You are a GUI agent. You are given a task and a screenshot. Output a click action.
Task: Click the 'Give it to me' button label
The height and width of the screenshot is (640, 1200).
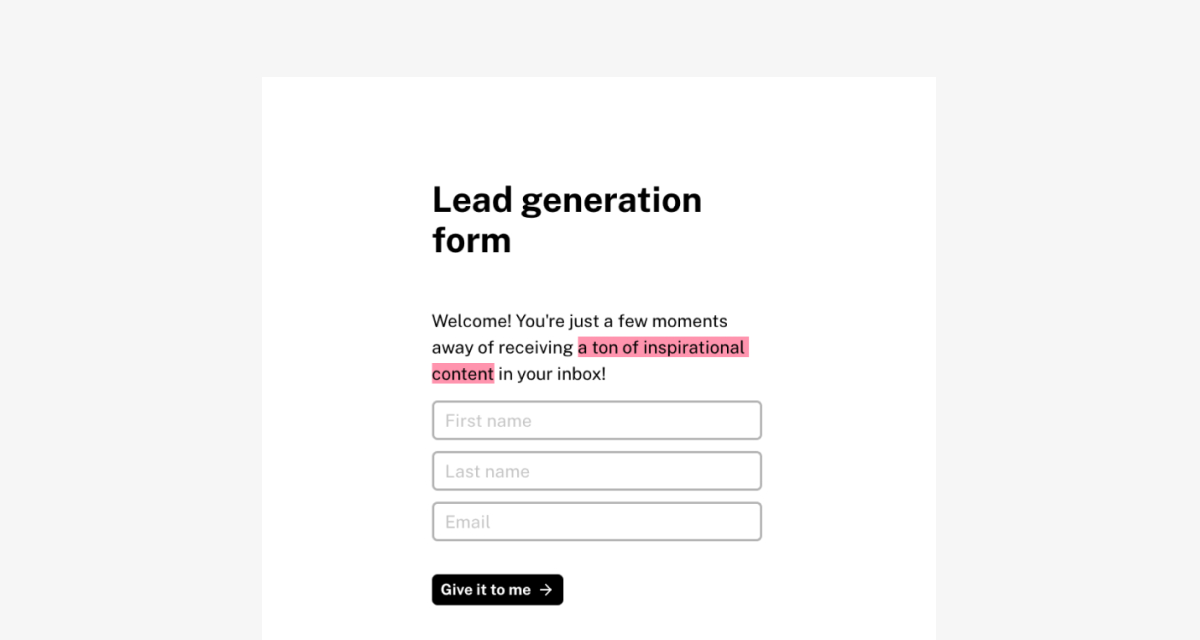(x=486, y=590)
